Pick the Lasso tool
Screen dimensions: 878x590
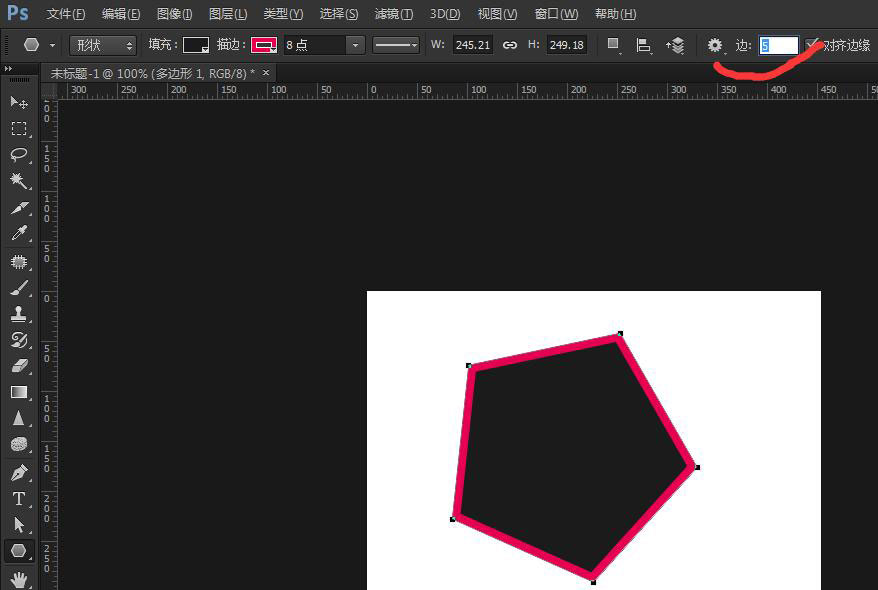pyautogui.click(x=19, y=155)
